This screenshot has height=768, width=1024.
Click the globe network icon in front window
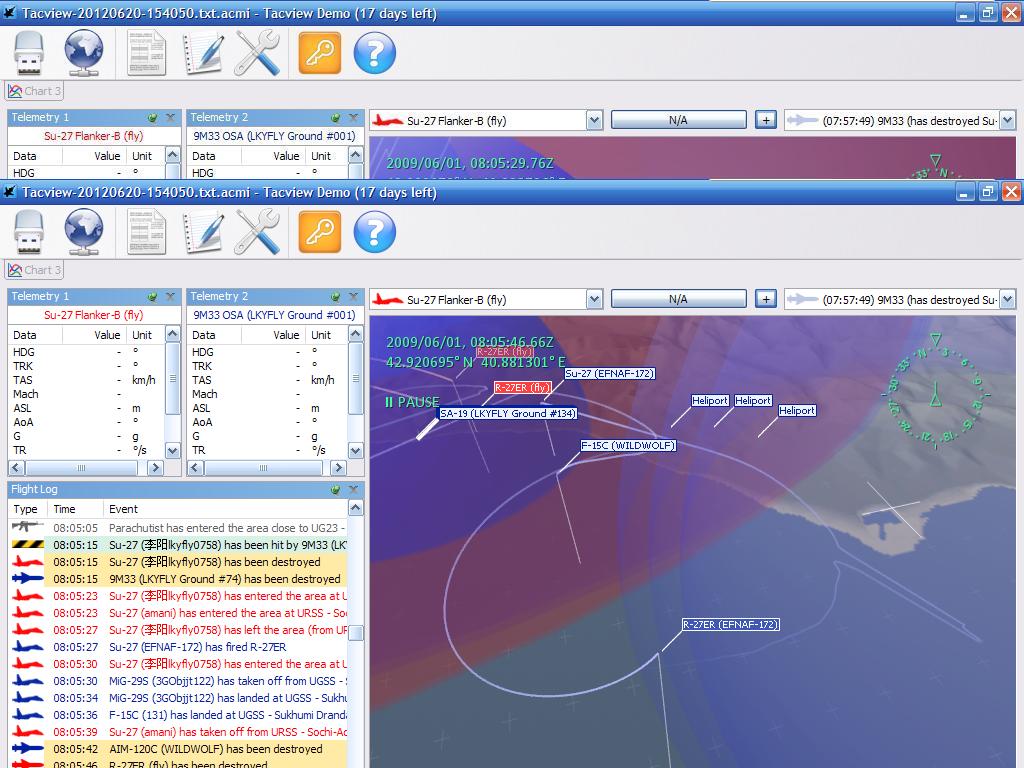point(84,231)
